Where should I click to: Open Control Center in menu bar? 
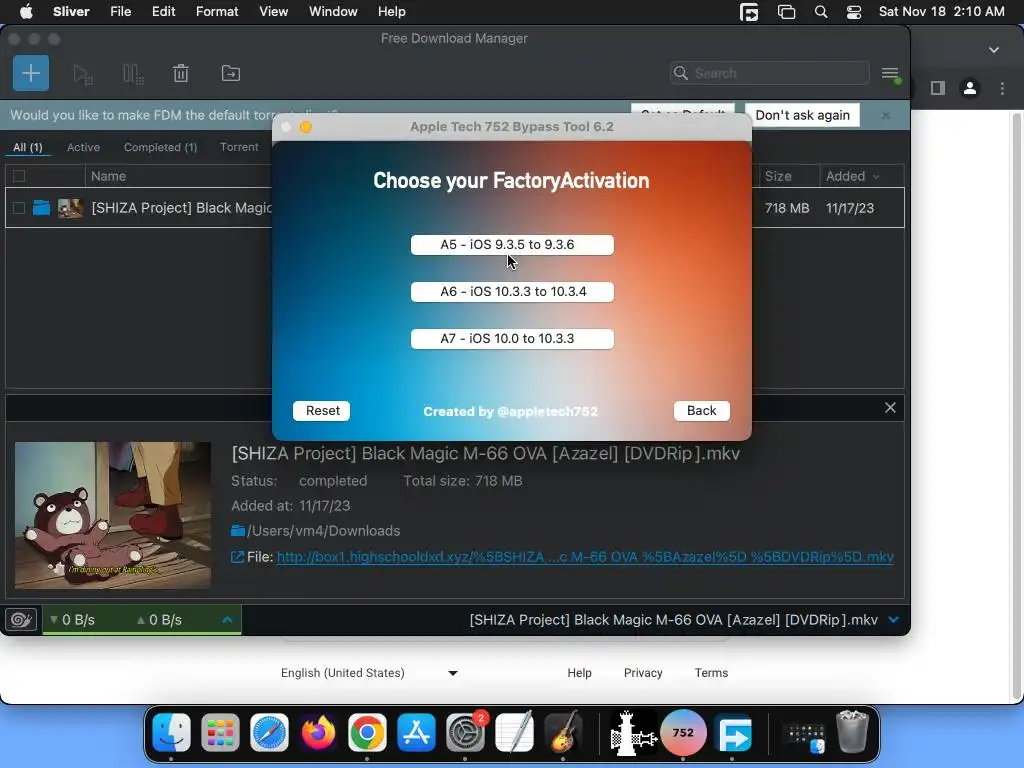854,12
